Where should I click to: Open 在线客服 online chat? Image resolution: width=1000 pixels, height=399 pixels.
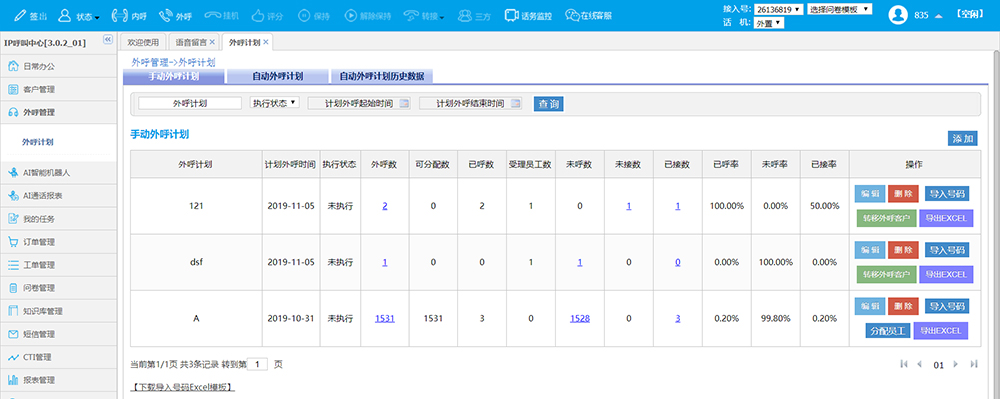tap(589, 15)
